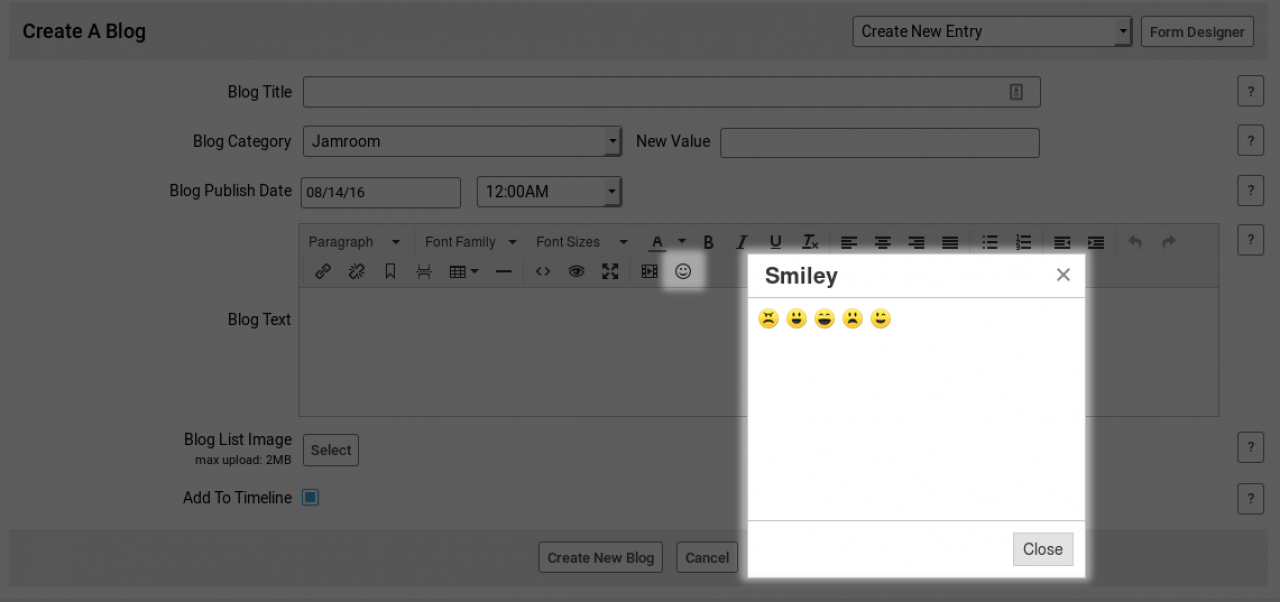
Task: Select the sad frowning smiley
Action: pyautogui.click(x=852, y=319)
